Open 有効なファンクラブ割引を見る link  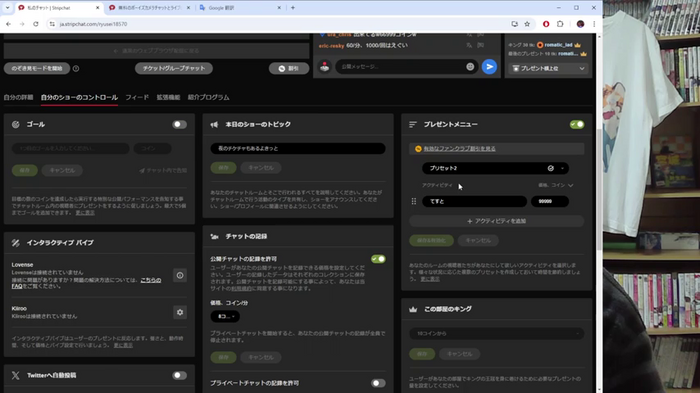pos(459,149)
